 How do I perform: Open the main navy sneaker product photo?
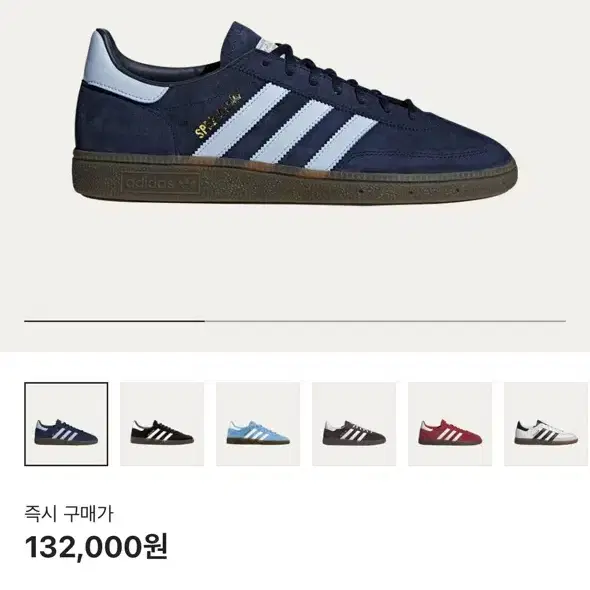tap(295, 113)
